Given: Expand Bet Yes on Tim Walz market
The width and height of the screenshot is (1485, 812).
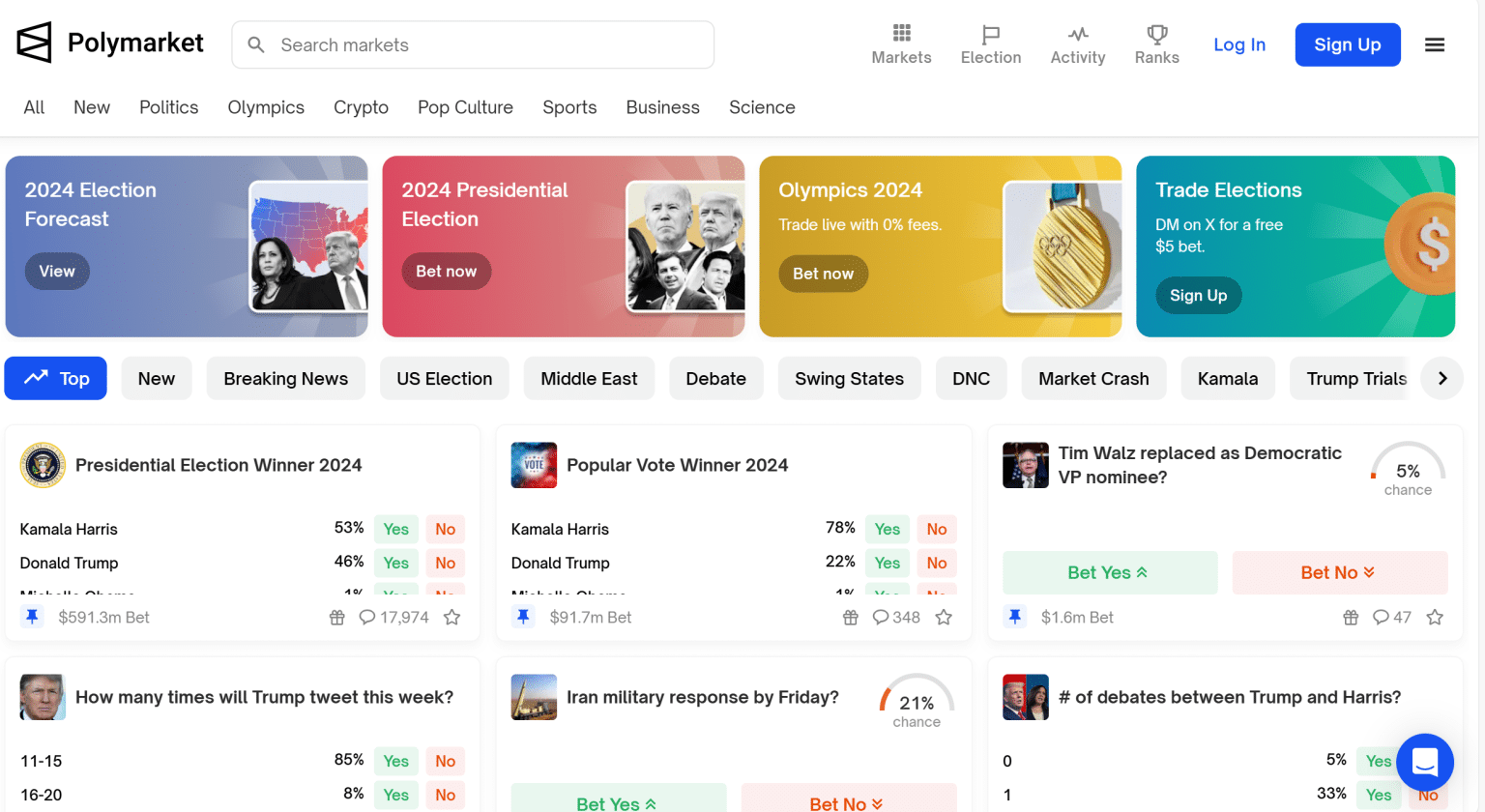Looking at the screenshot, I should pyautogui.click(x=1110, y=572).
